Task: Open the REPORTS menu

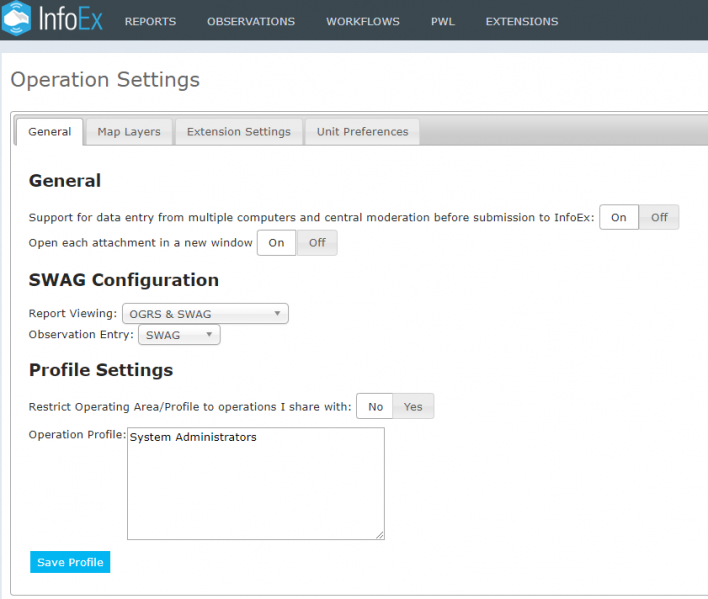Action: [x=150, y=22]
